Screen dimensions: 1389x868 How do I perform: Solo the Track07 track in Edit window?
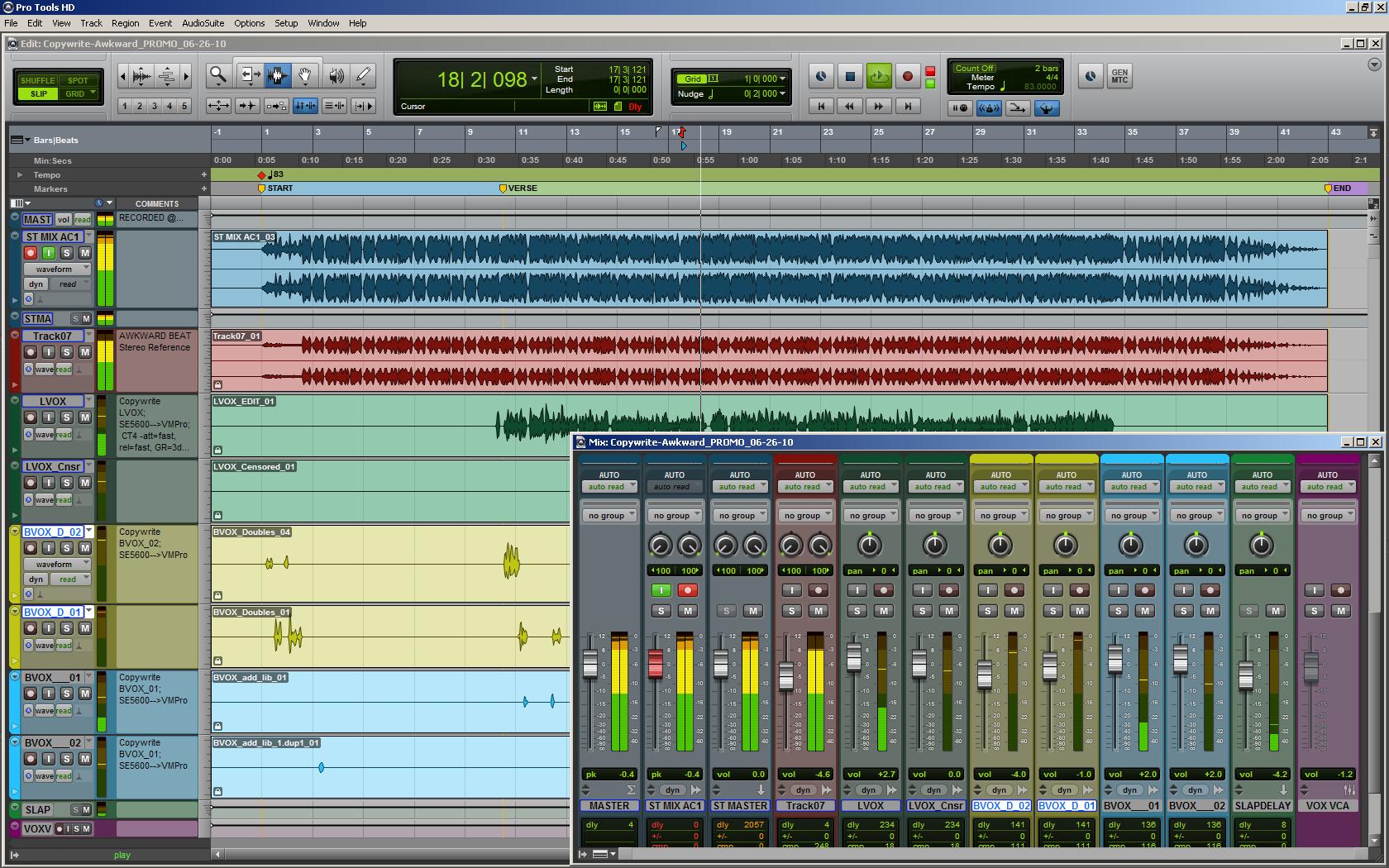67,352
